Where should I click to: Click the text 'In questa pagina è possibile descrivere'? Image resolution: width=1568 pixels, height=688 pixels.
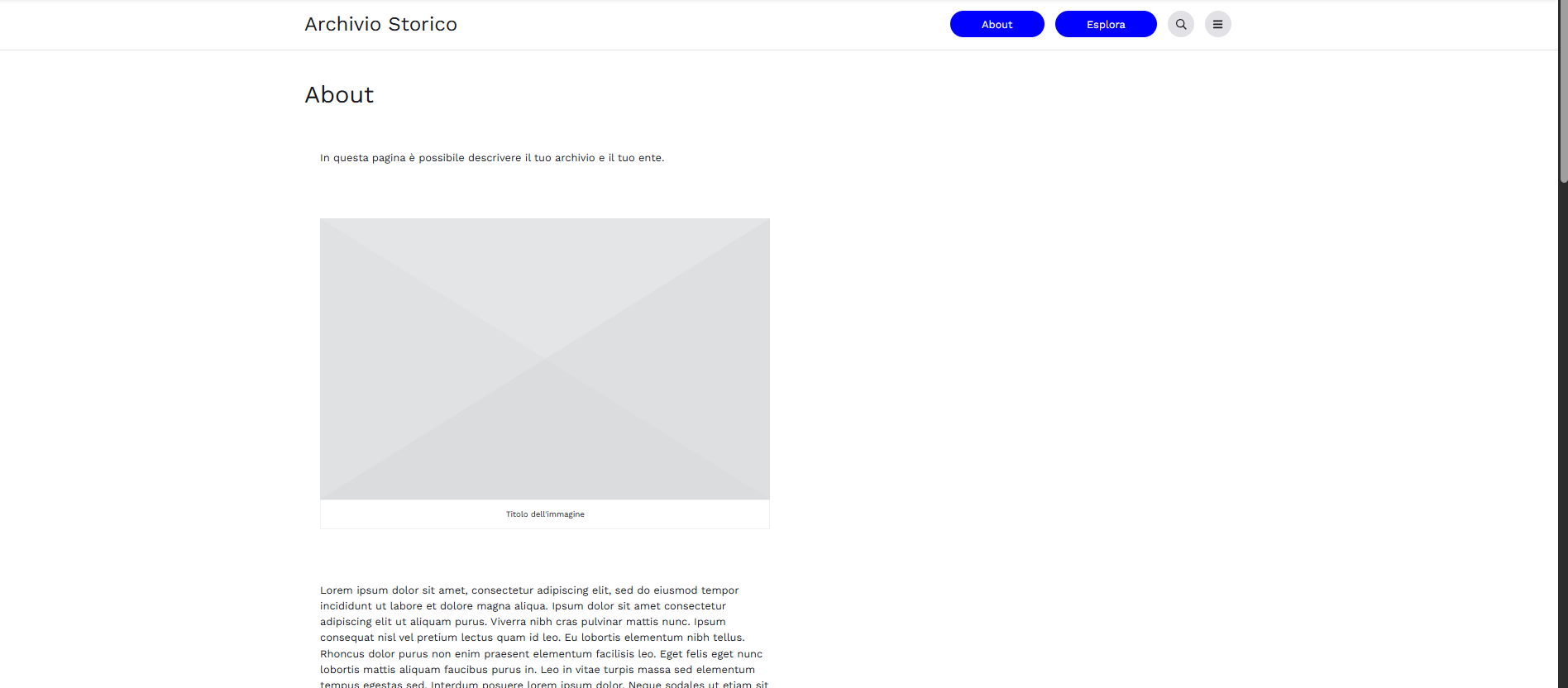tap(420, 158)
